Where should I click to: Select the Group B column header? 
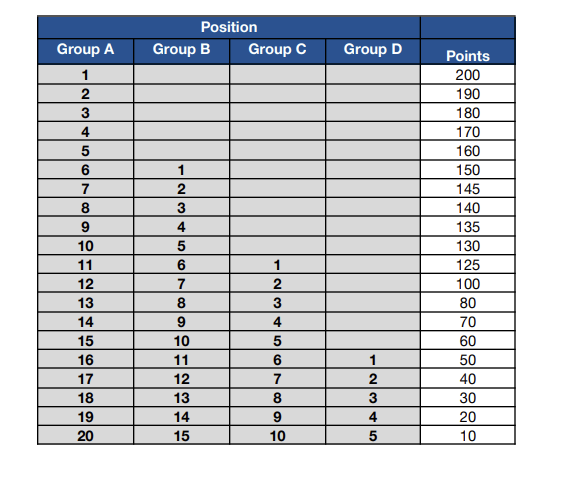tap(181, 51)
